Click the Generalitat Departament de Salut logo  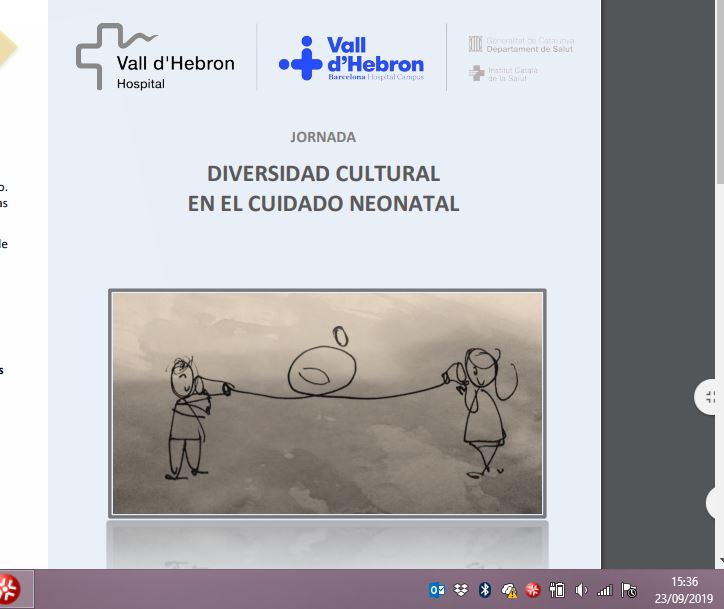pyautogui.click(x=521, y=44)
